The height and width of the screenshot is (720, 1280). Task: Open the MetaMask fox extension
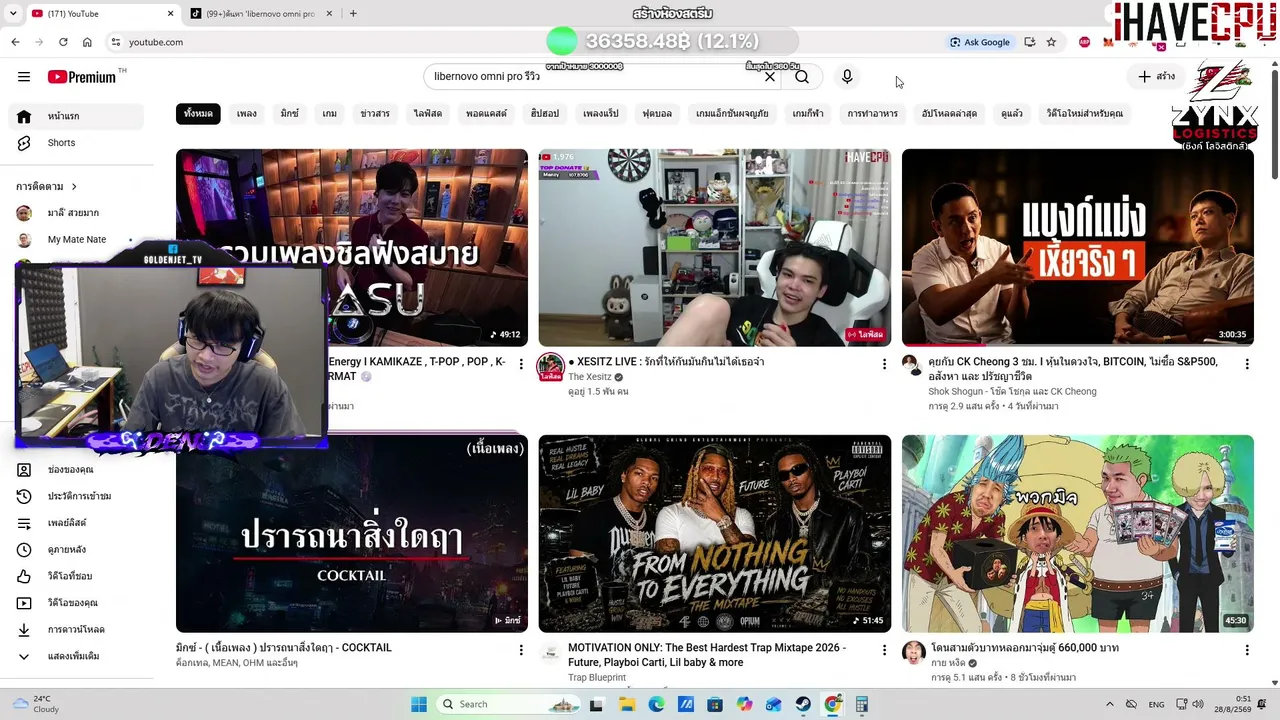point(1108,42)
